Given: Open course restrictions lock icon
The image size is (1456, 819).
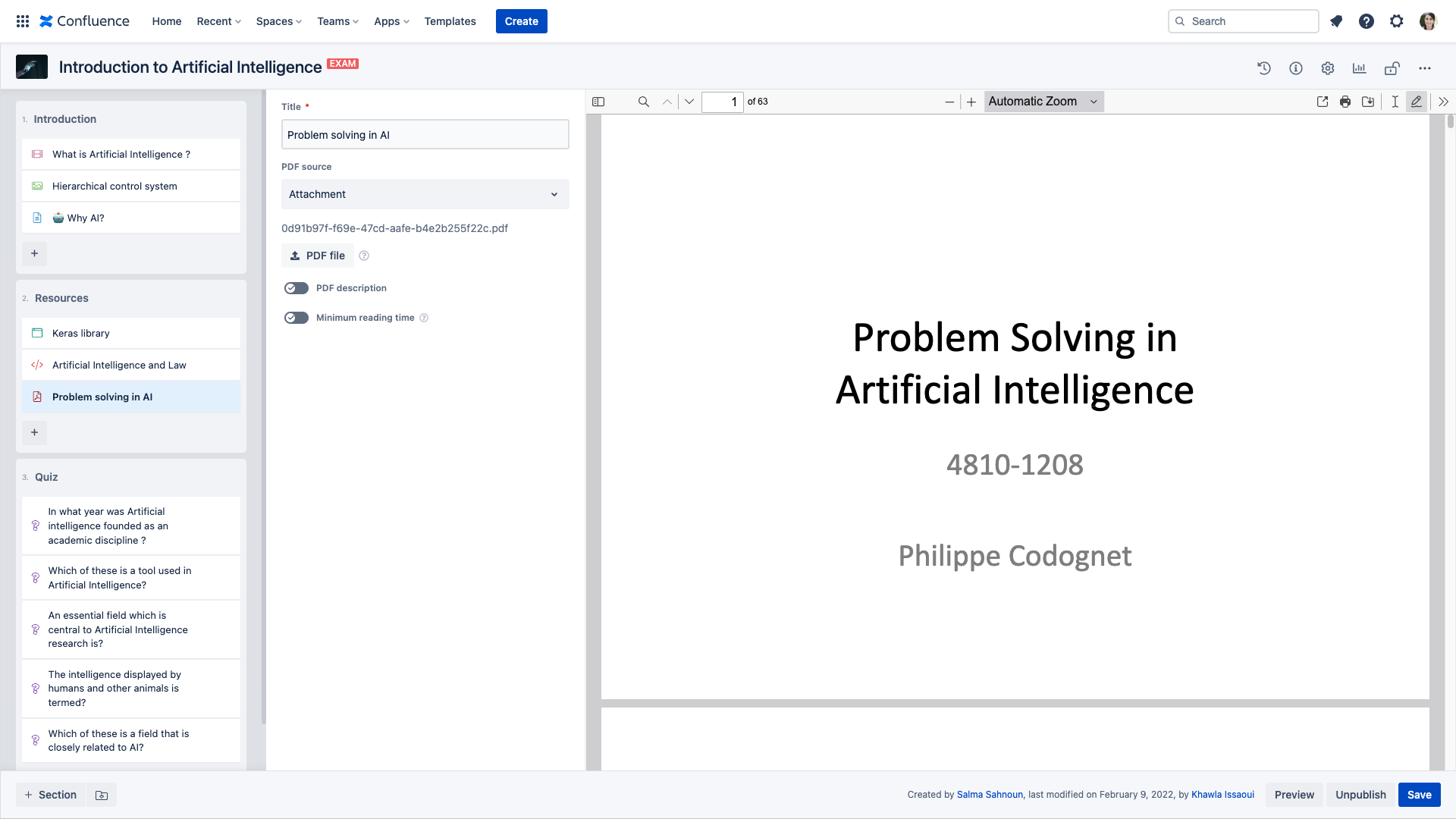Looking at the screenshot, I should 1392,68.
